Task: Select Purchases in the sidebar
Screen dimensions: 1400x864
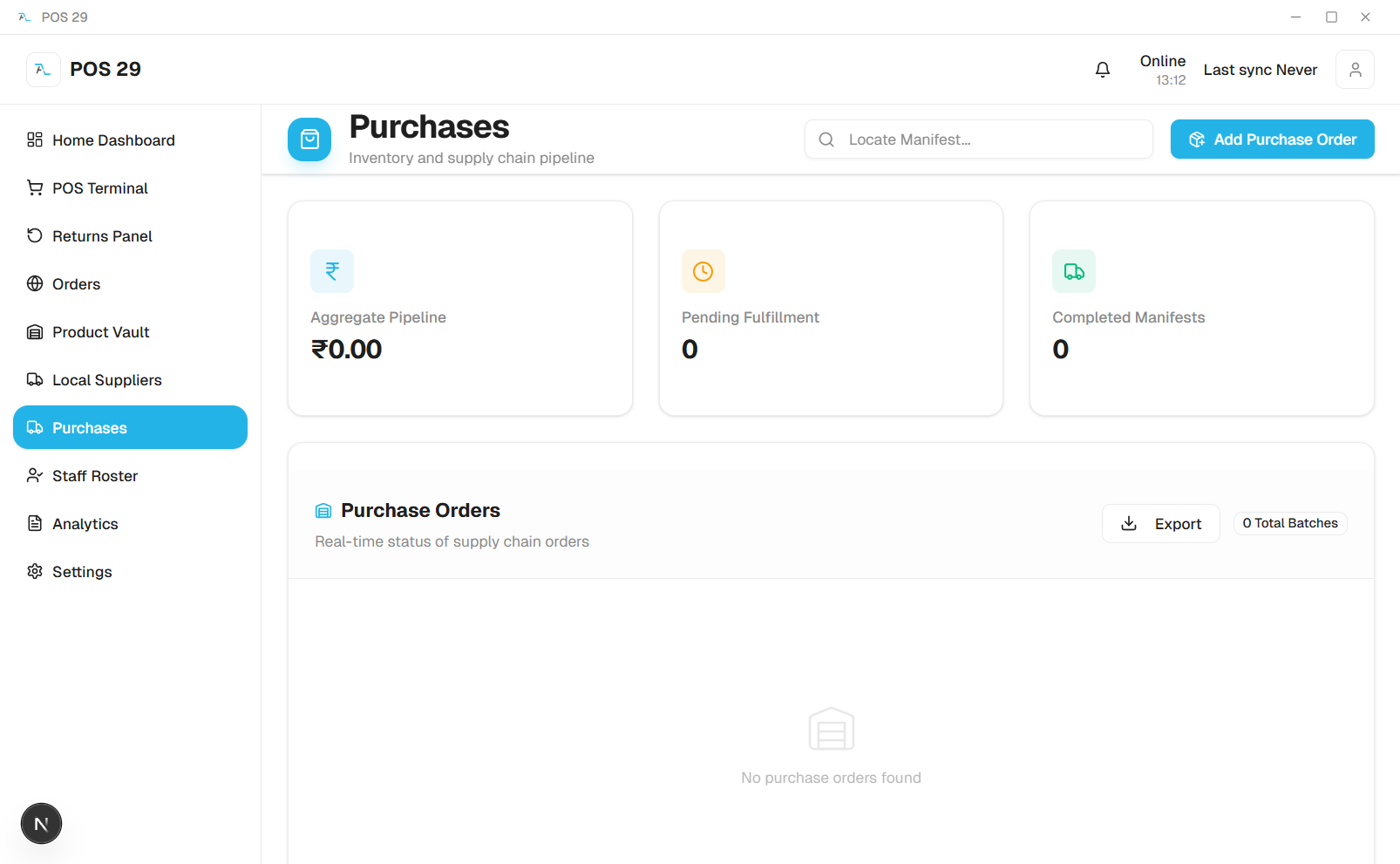Action: (x=130, y=427)
